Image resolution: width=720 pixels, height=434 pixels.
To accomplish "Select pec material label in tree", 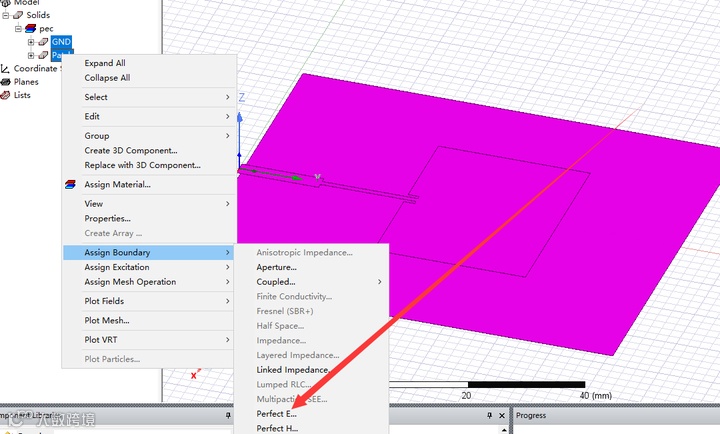I will pyautogui.click(x=46, y=28).
